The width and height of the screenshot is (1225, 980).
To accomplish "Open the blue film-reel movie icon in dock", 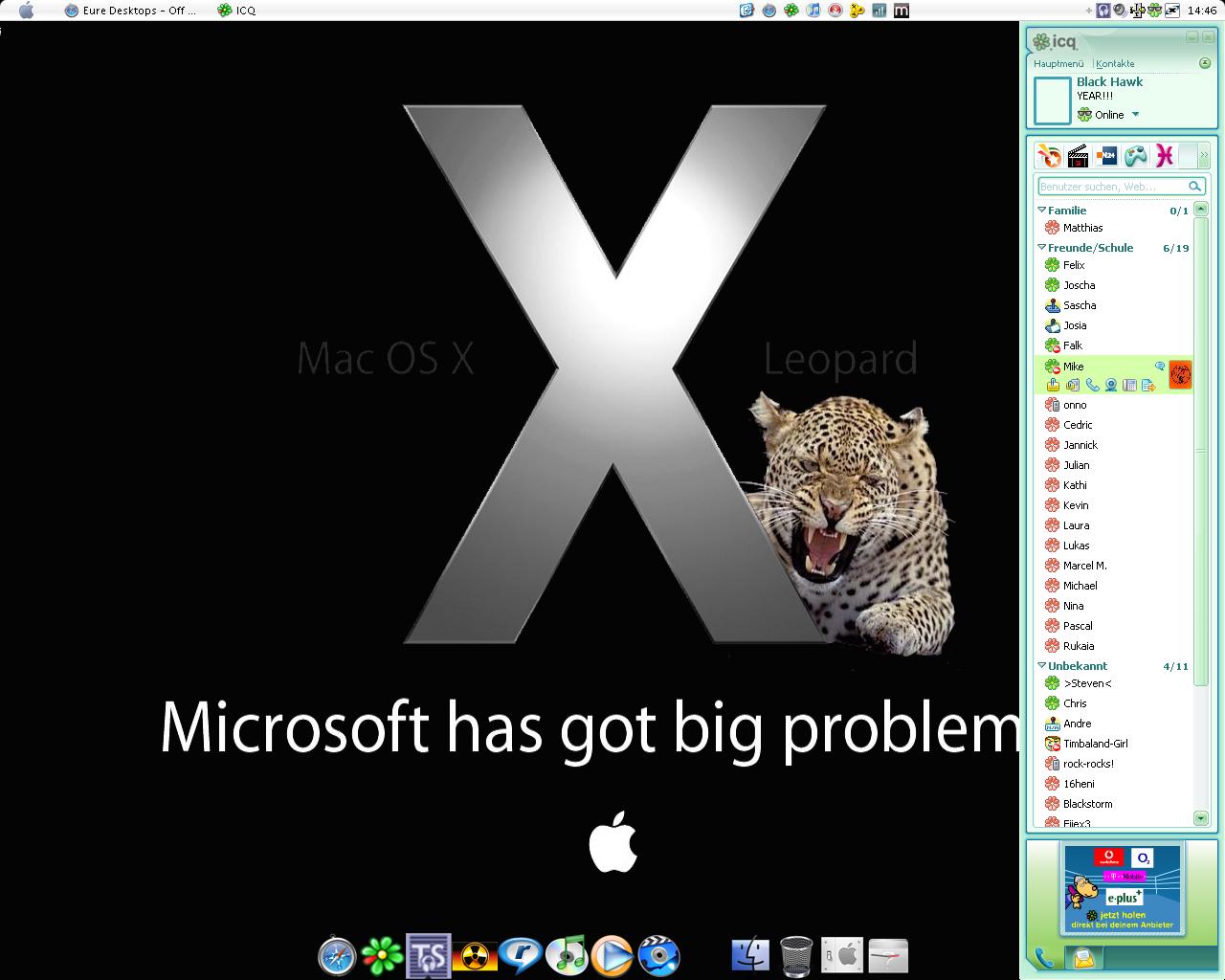I will pos(658,955).
